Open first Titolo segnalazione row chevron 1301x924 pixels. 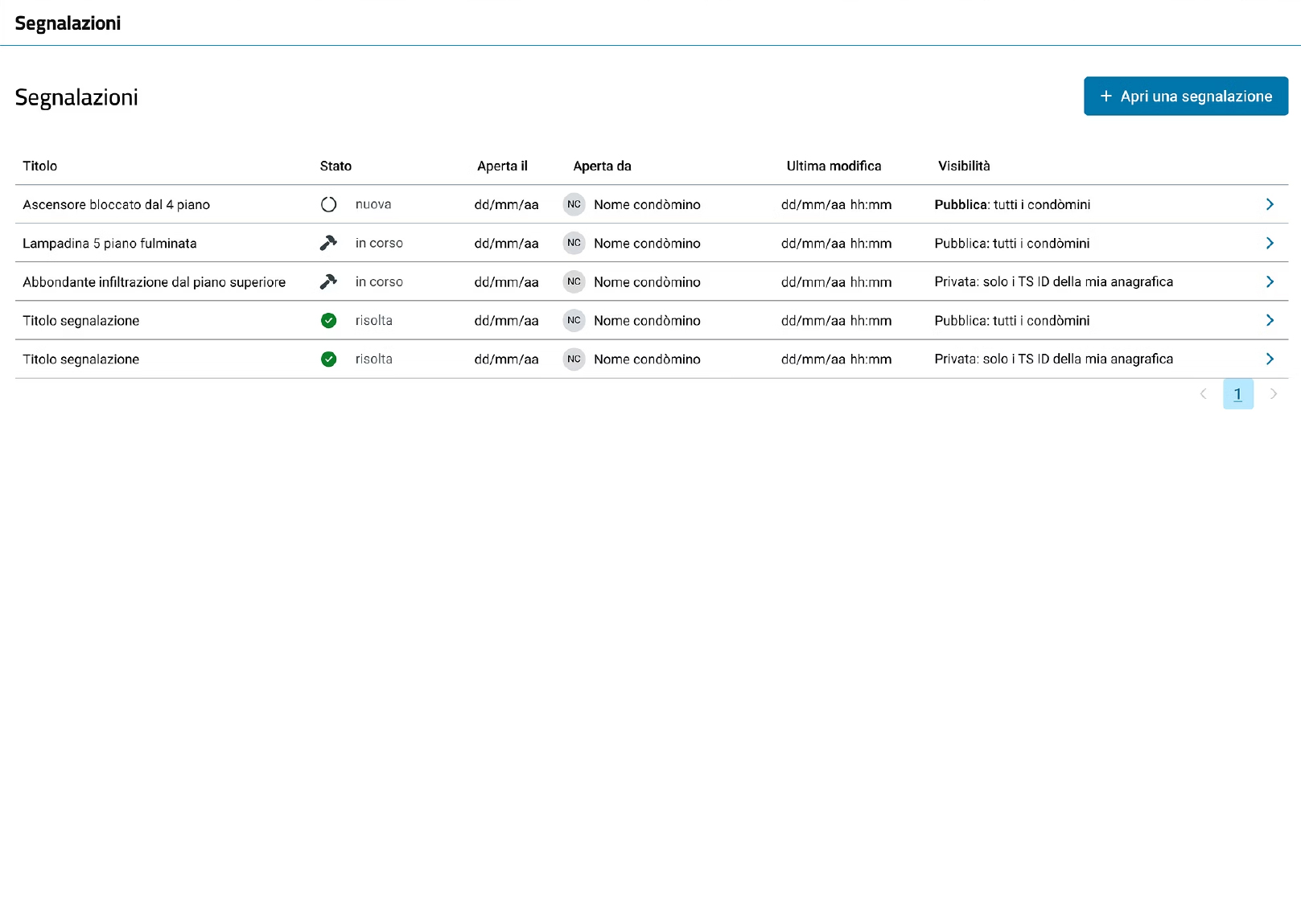1270,320
